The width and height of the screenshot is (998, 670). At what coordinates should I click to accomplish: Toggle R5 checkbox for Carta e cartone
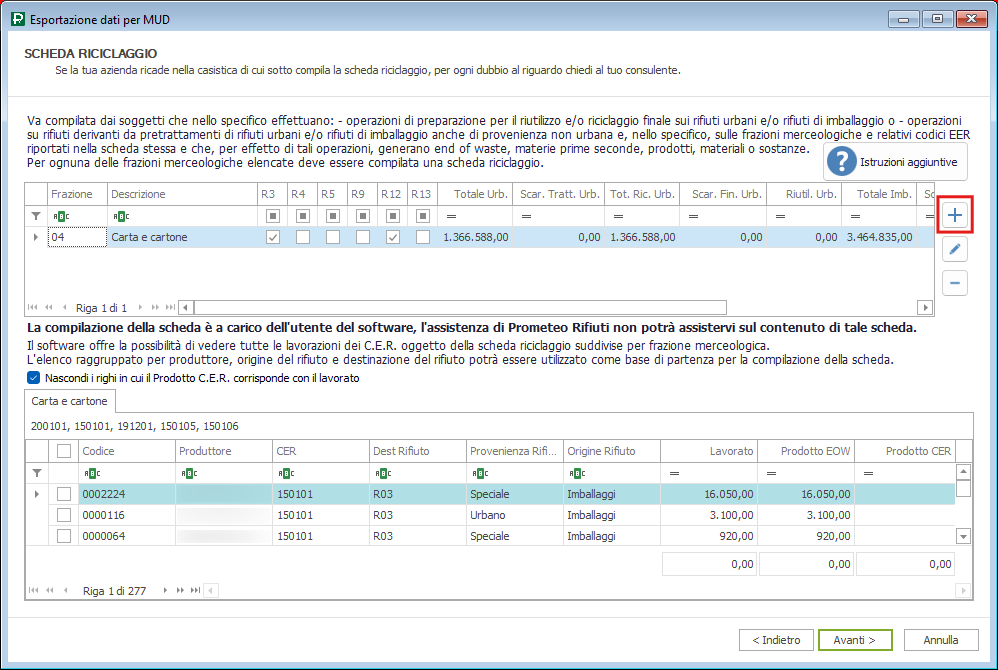pyautogui.click(x=332, y=237)
